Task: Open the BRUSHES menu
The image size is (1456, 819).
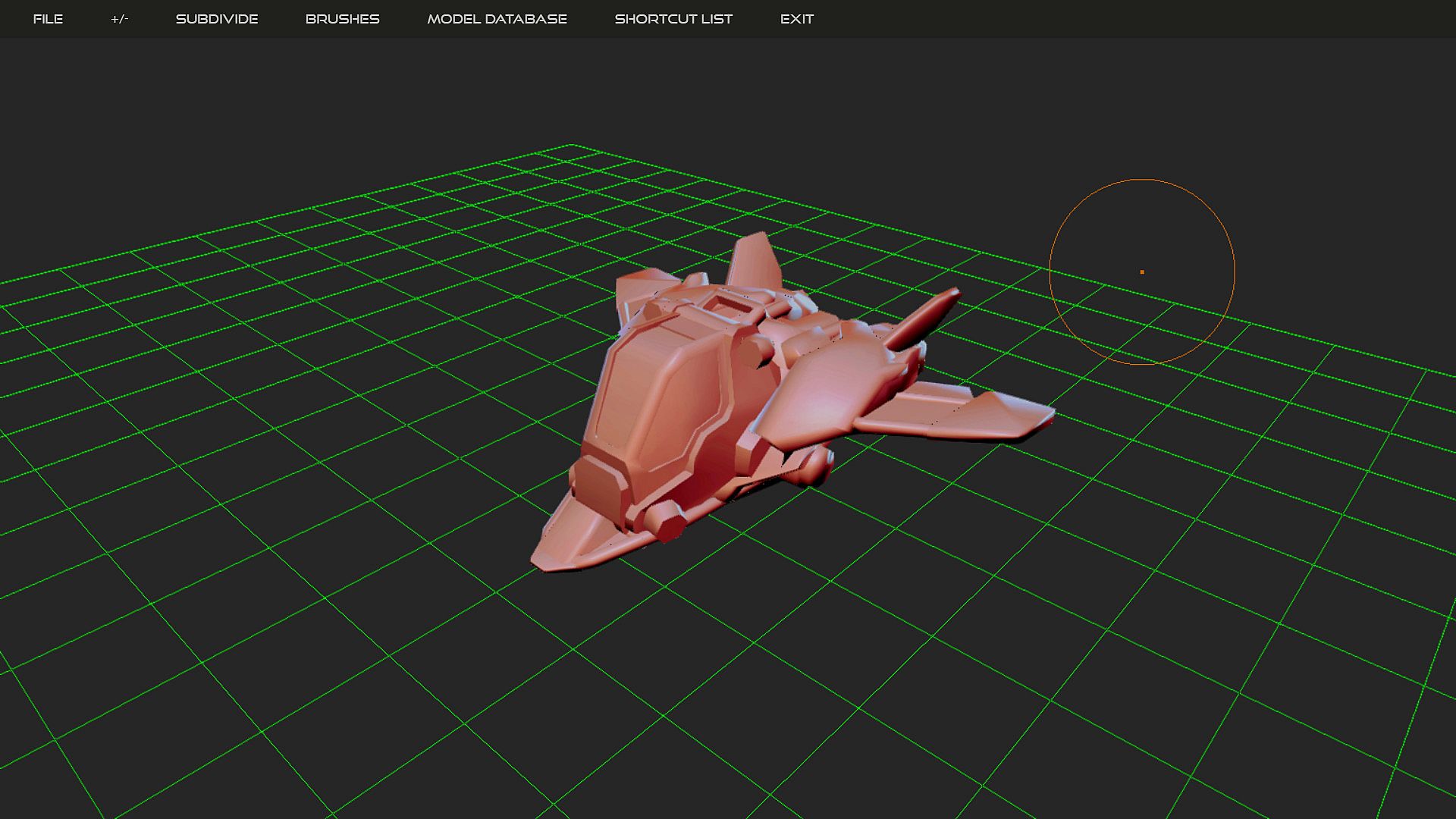Action: point(342,19)
